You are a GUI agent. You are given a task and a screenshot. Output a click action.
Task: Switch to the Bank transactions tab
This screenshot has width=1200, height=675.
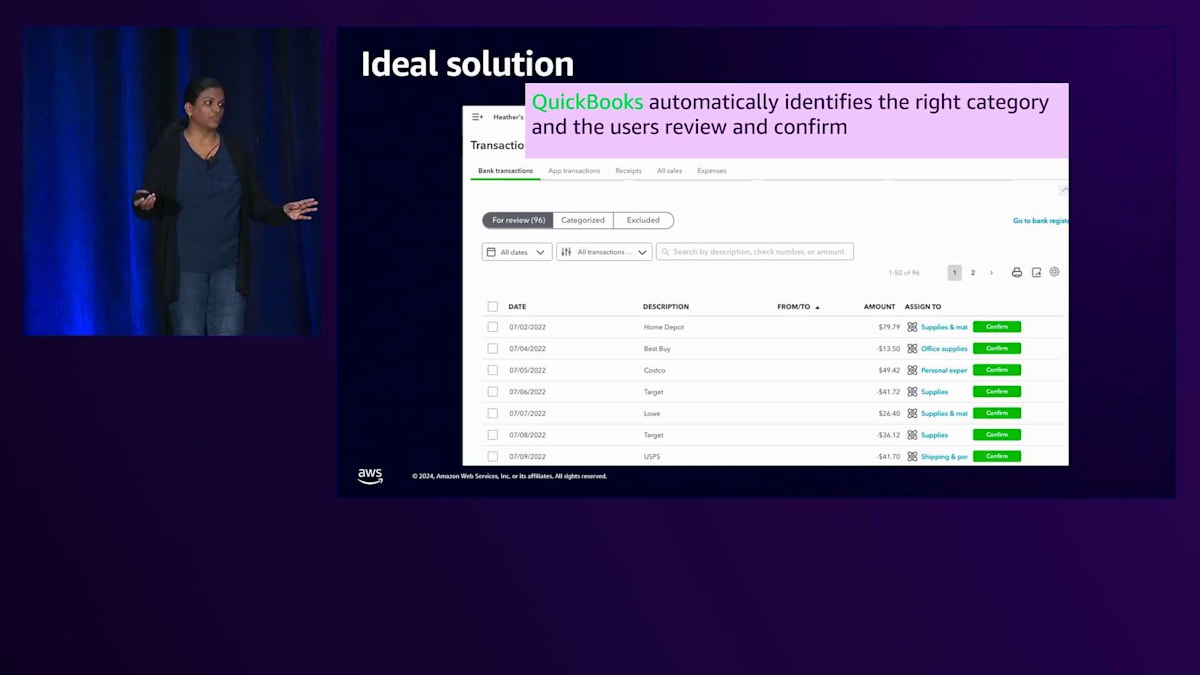point(505,171)
